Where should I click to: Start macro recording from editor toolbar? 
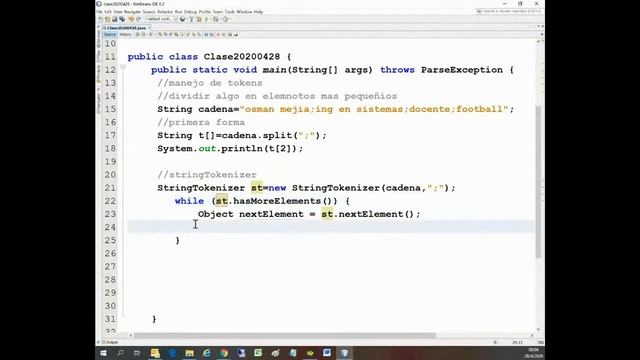tap(218, 35)
